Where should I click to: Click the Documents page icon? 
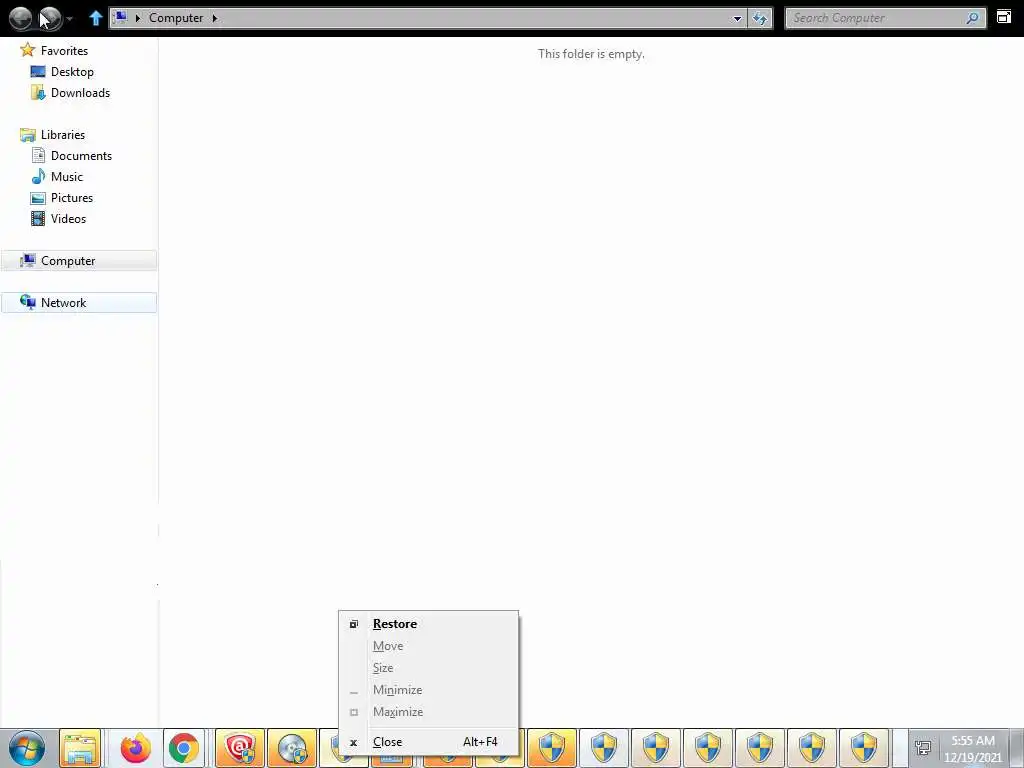(x=38, y=155)
